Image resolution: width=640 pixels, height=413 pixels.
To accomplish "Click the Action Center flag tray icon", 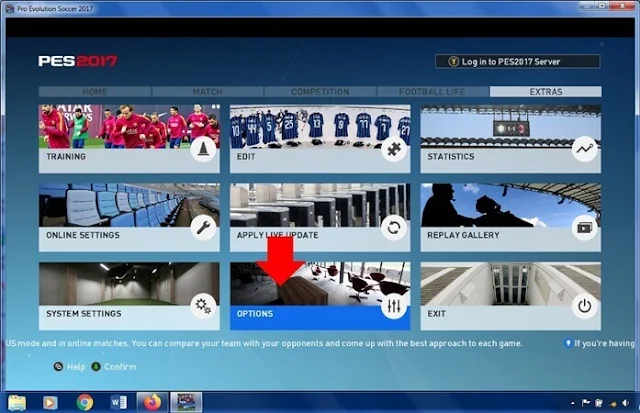I will (x=585, y=403).
